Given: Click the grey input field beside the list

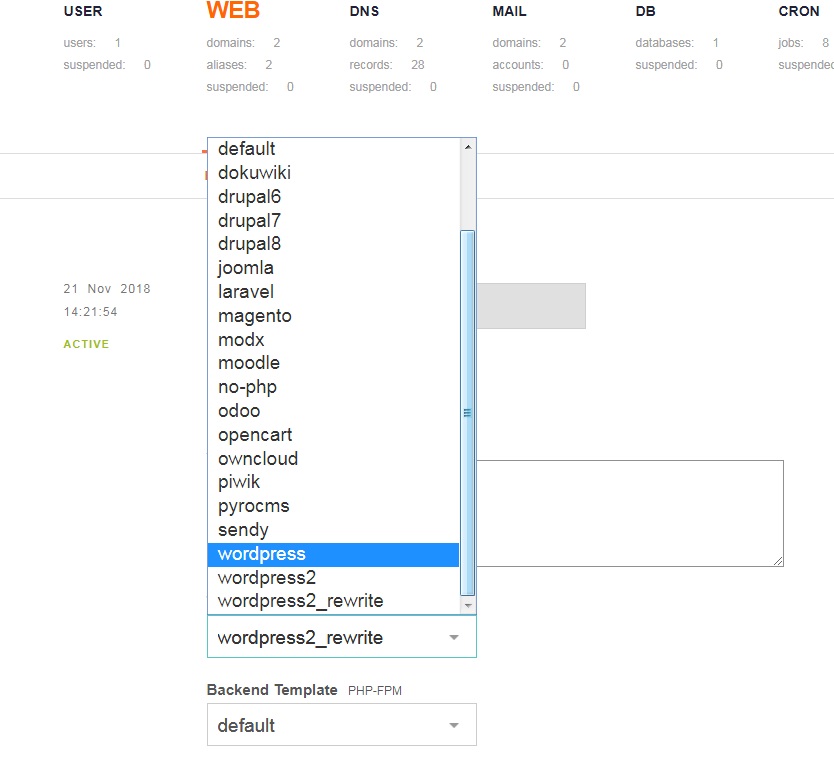Looking at the screenshot, I should point(531,306).
